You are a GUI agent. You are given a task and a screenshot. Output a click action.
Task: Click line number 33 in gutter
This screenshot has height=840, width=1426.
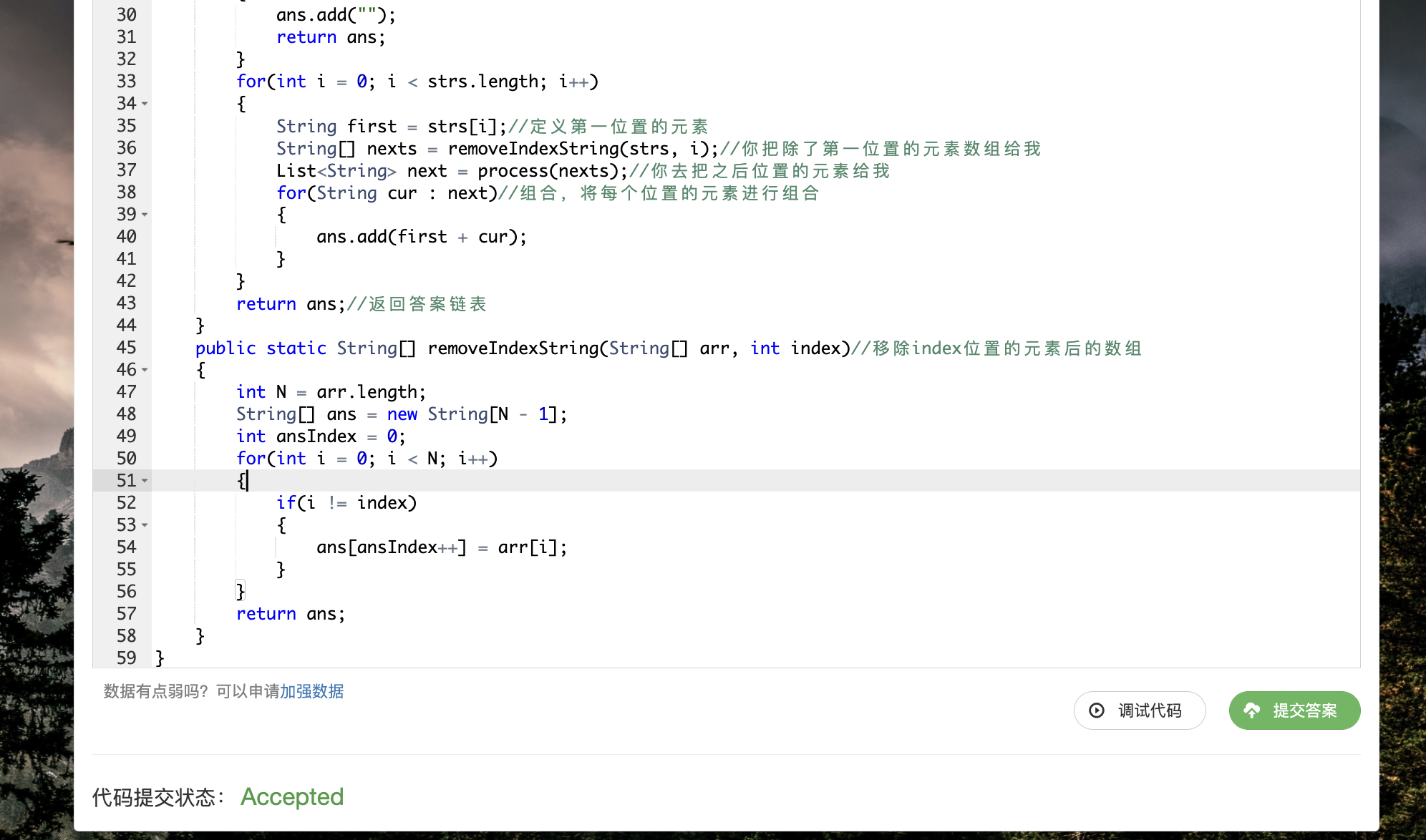pyautogui.click(x=126, y=82)
